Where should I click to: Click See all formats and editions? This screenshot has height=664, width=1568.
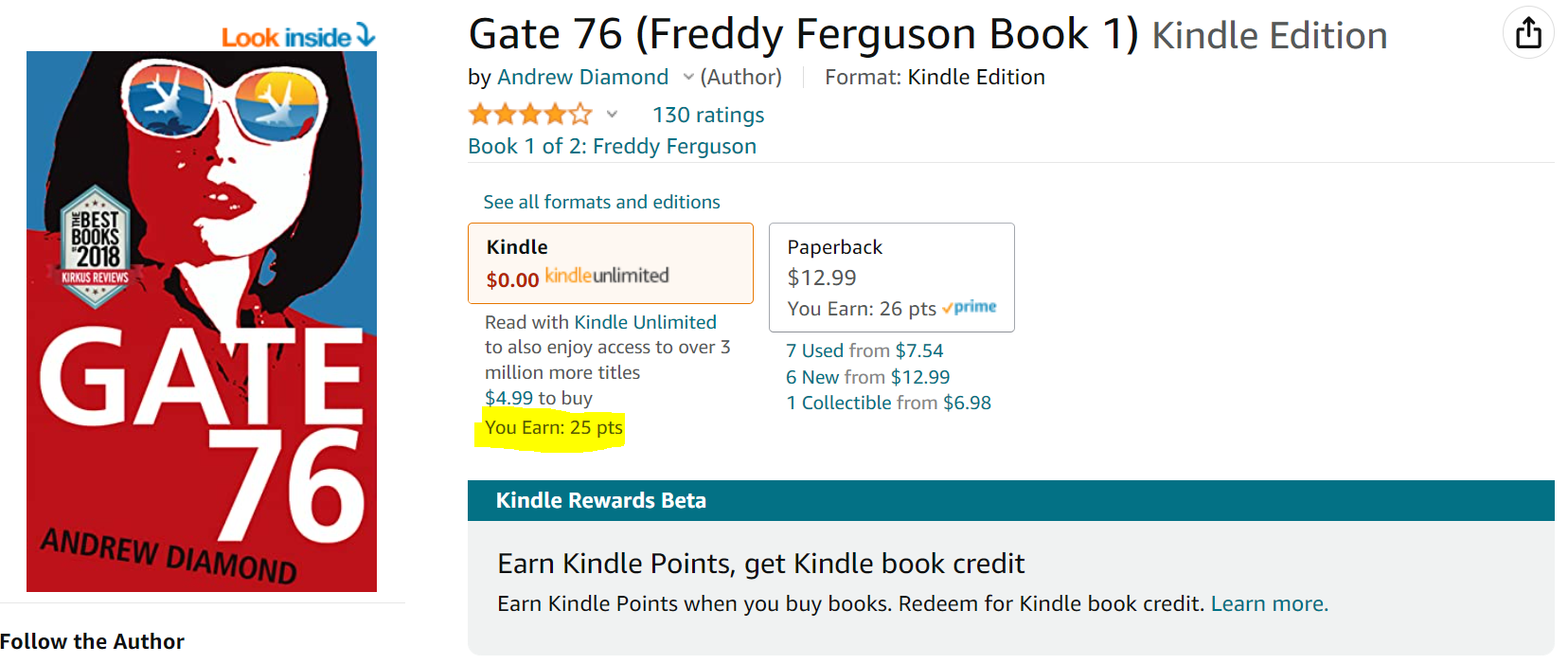601,202
